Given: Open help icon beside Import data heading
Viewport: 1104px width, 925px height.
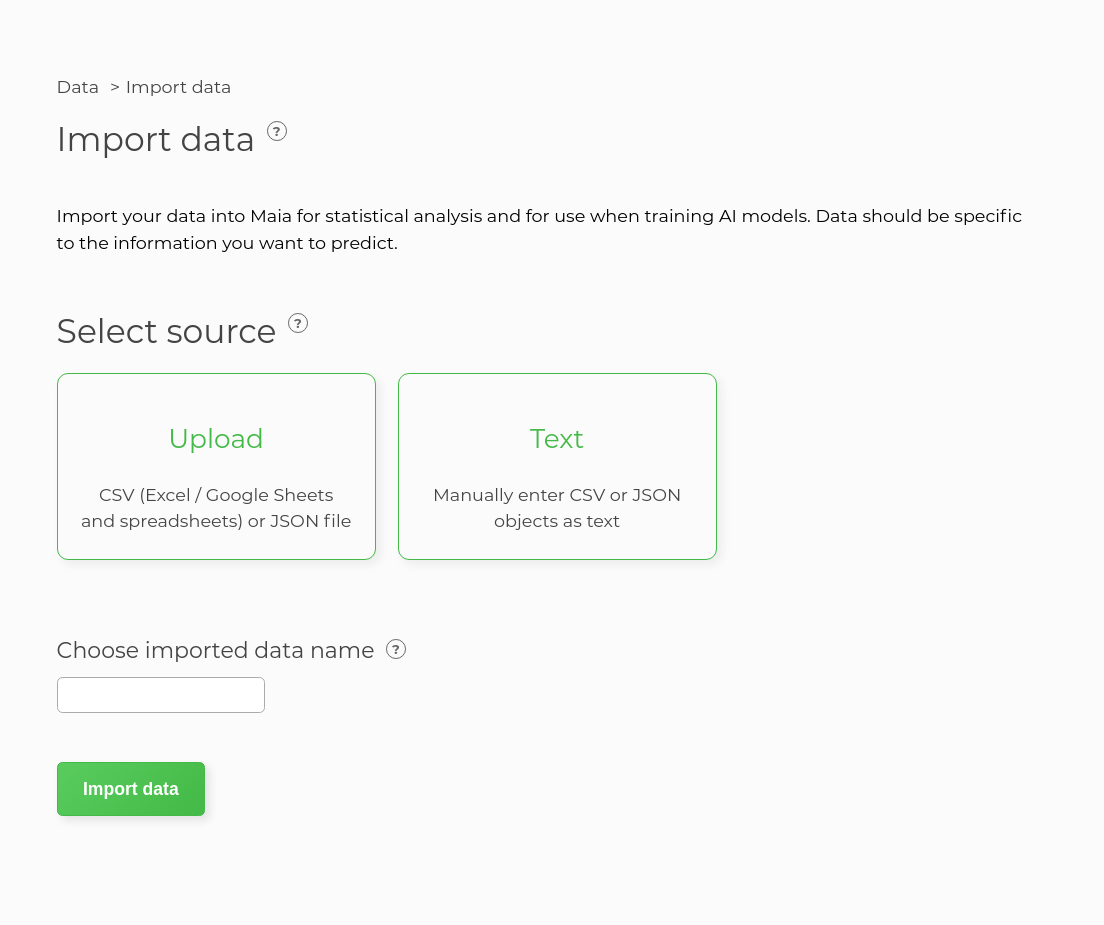Looking at the screenshot, I should [x=277, y=131].
